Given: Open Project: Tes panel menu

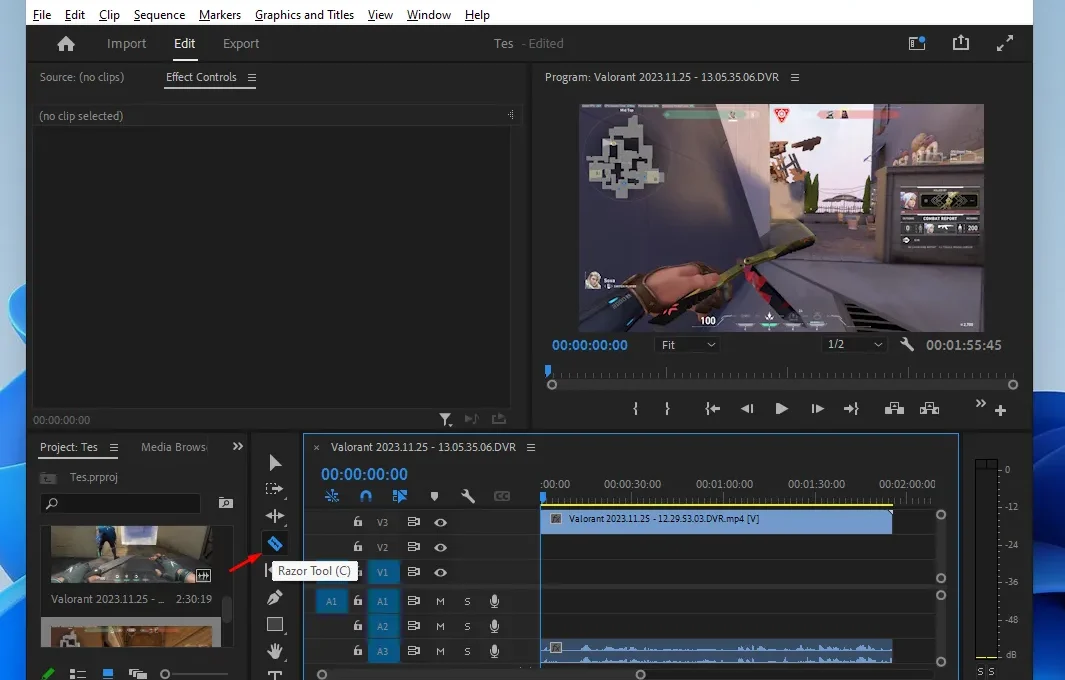Looking at the screenshot, I should [114, 448].
